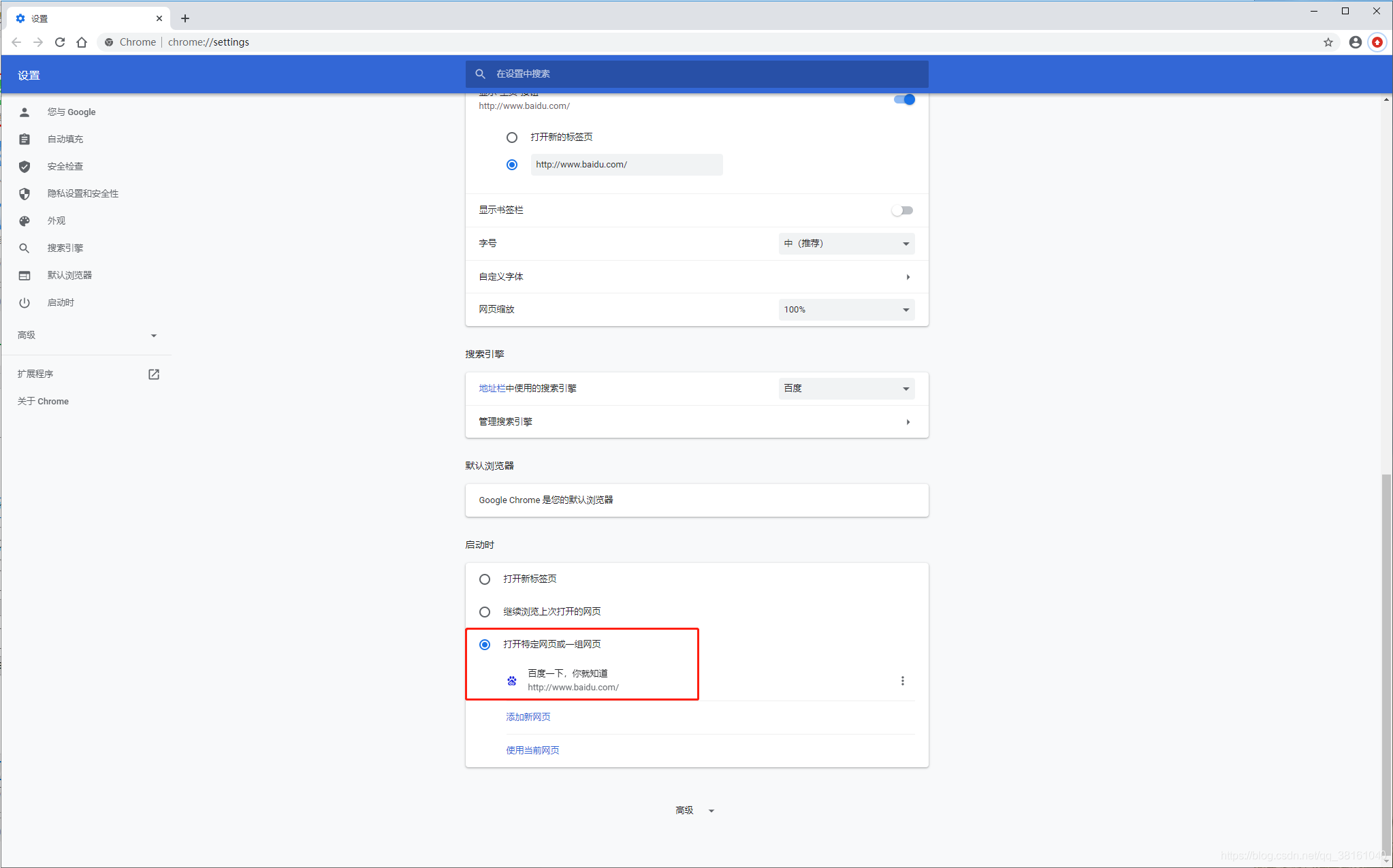Select the open new tab page radio on startup
Viewport: 1393px width, 868px height.
click(x=485, y=579)
